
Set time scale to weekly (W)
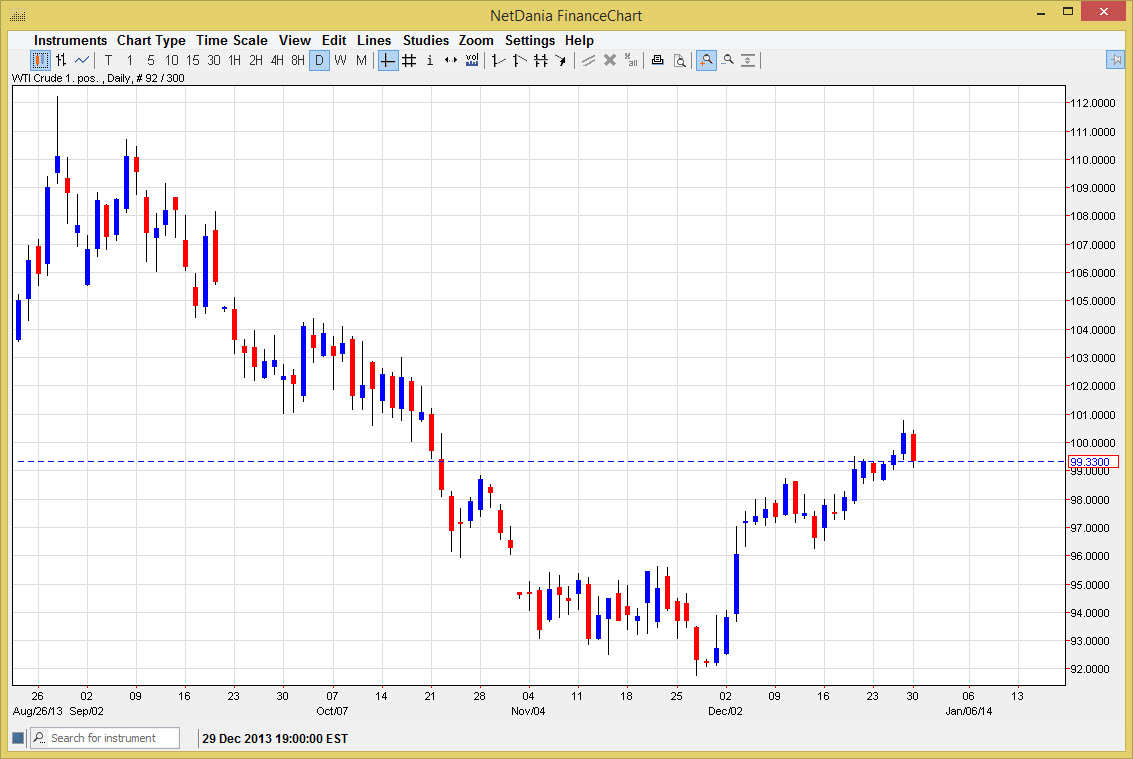[340, 60]
